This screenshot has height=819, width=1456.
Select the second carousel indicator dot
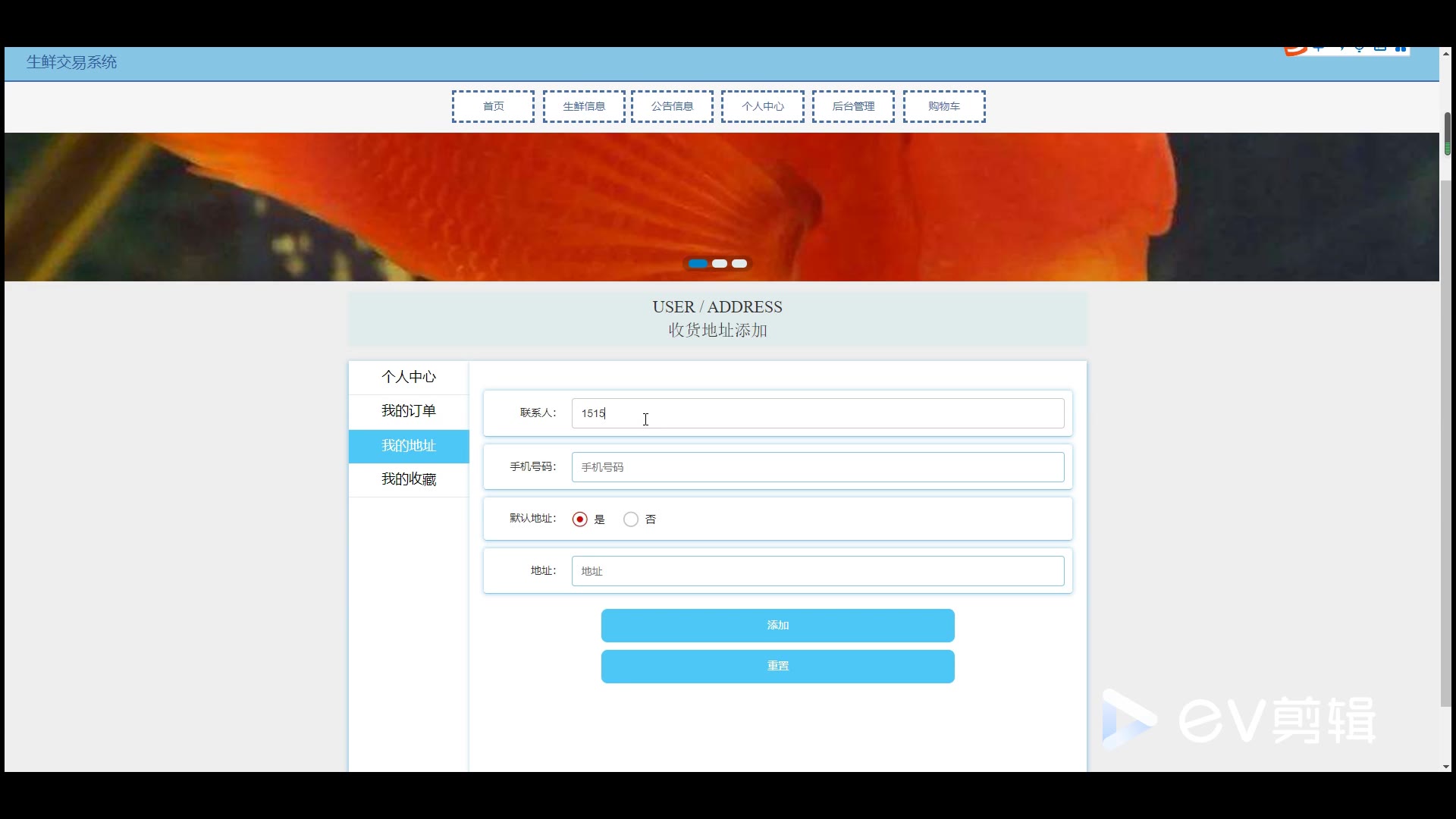(x=720, y=264)
